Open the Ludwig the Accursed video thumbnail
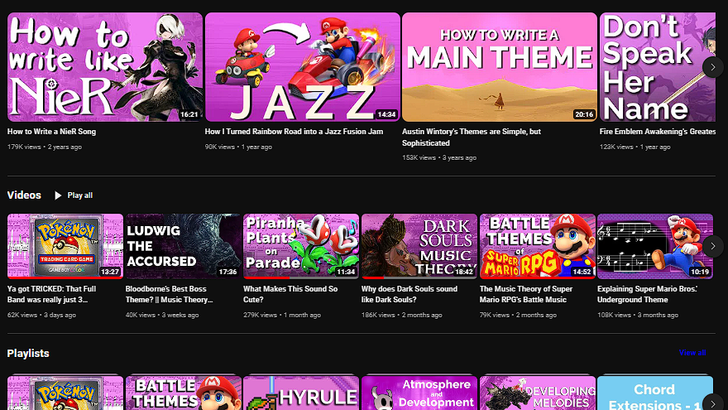The width and height of the screenshot is (728, 410). [x=183, y=246]
